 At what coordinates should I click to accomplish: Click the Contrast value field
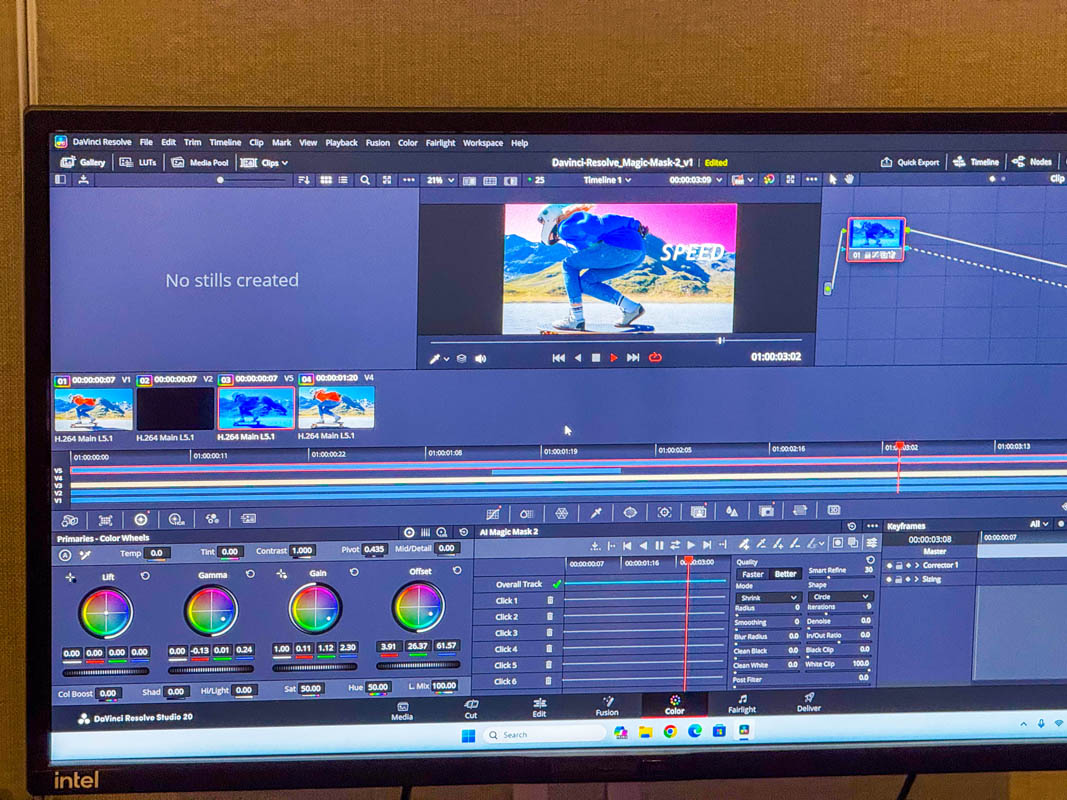(302, 551)
